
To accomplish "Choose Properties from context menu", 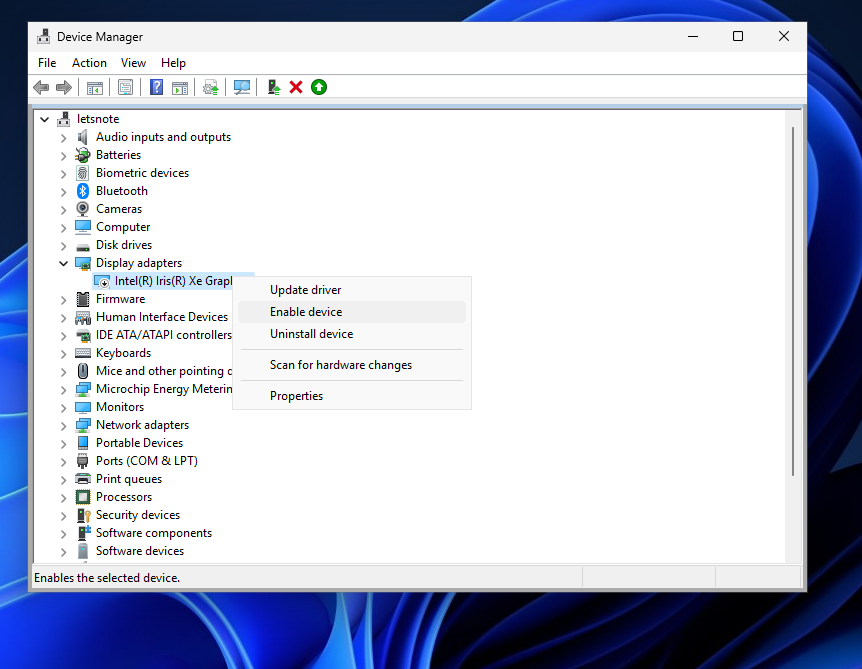I will pyautogui.click(x=352, y=396).
